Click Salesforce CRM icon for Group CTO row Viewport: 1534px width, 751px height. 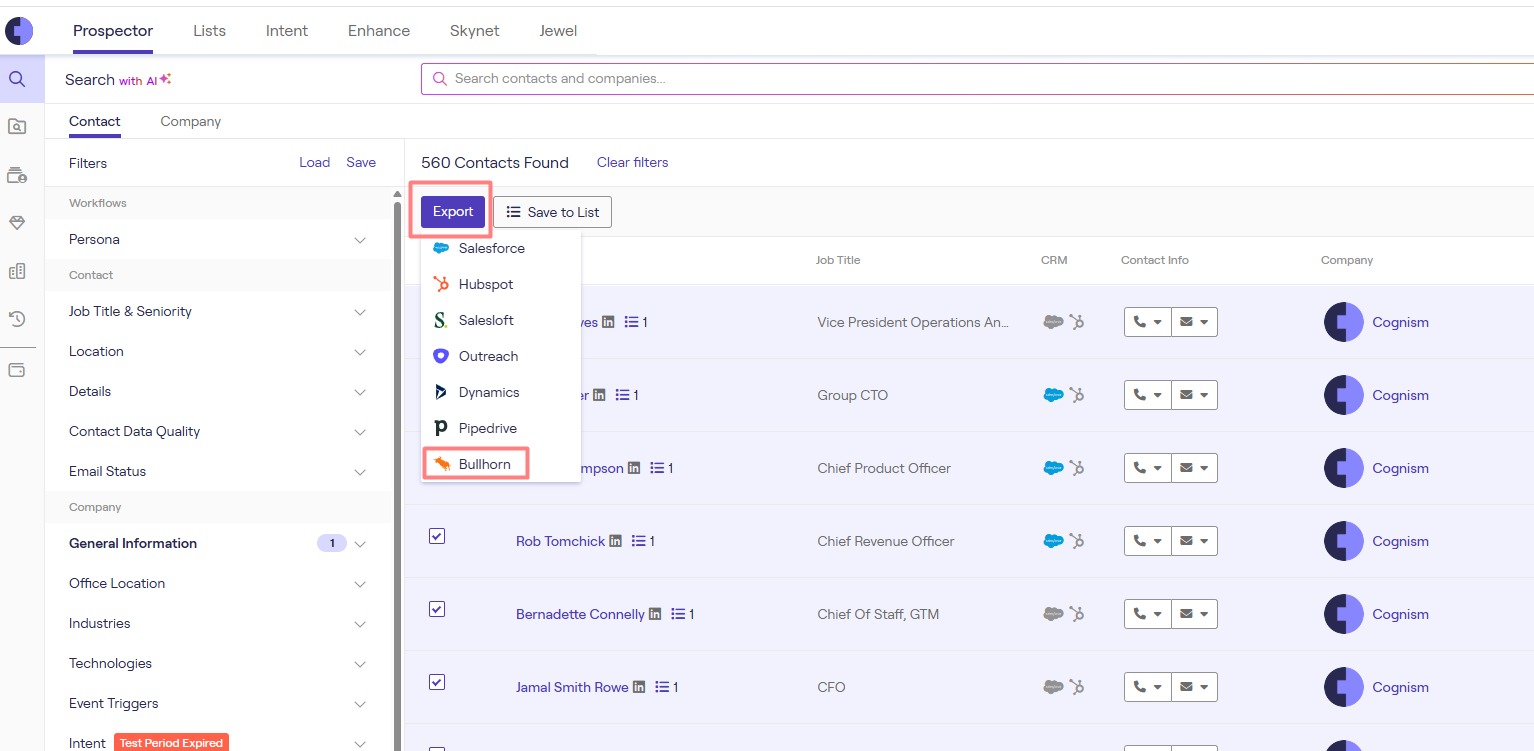point(1052,395)
